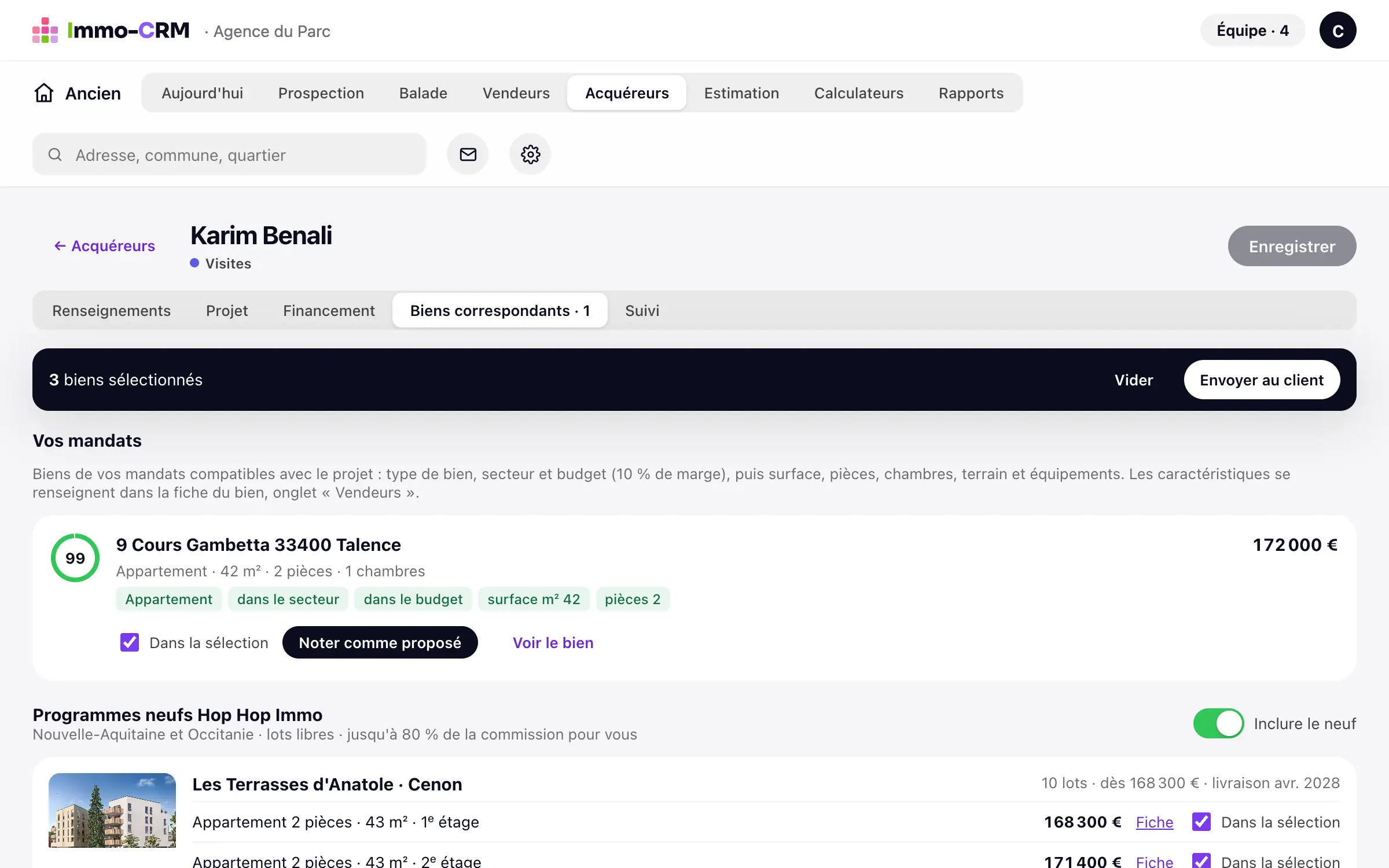Click the Agence du Parc label

pyautogui.click(x=271, y=31)
